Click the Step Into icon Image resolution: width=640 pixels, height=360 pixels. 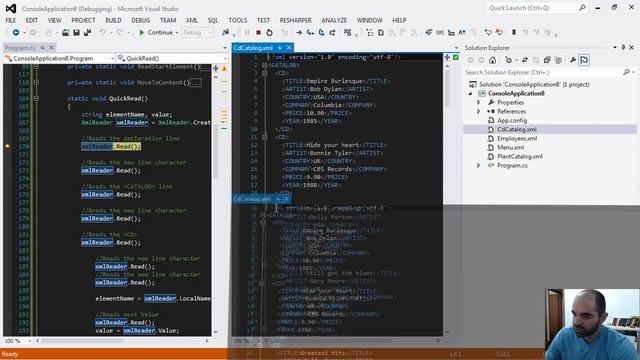point(310,33)
